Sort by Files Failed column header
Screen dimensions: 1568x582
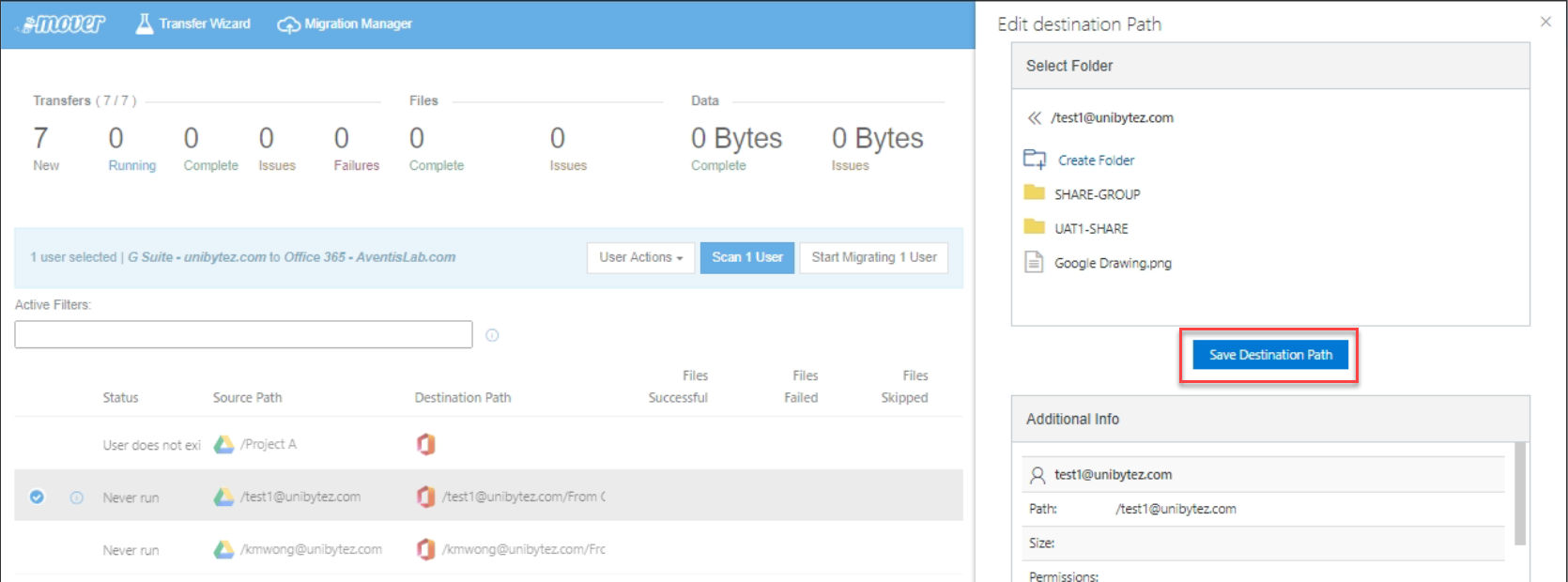point(801,387)
